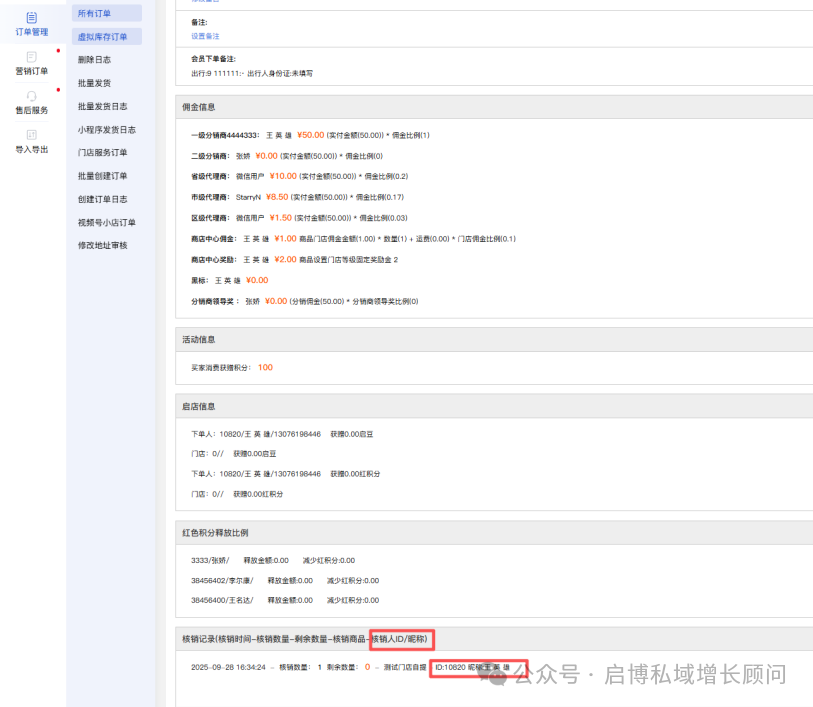The width and height of the screenshot is (813, 707).
Task: Select 所有订单 menu item
Action: coord(95,13)
